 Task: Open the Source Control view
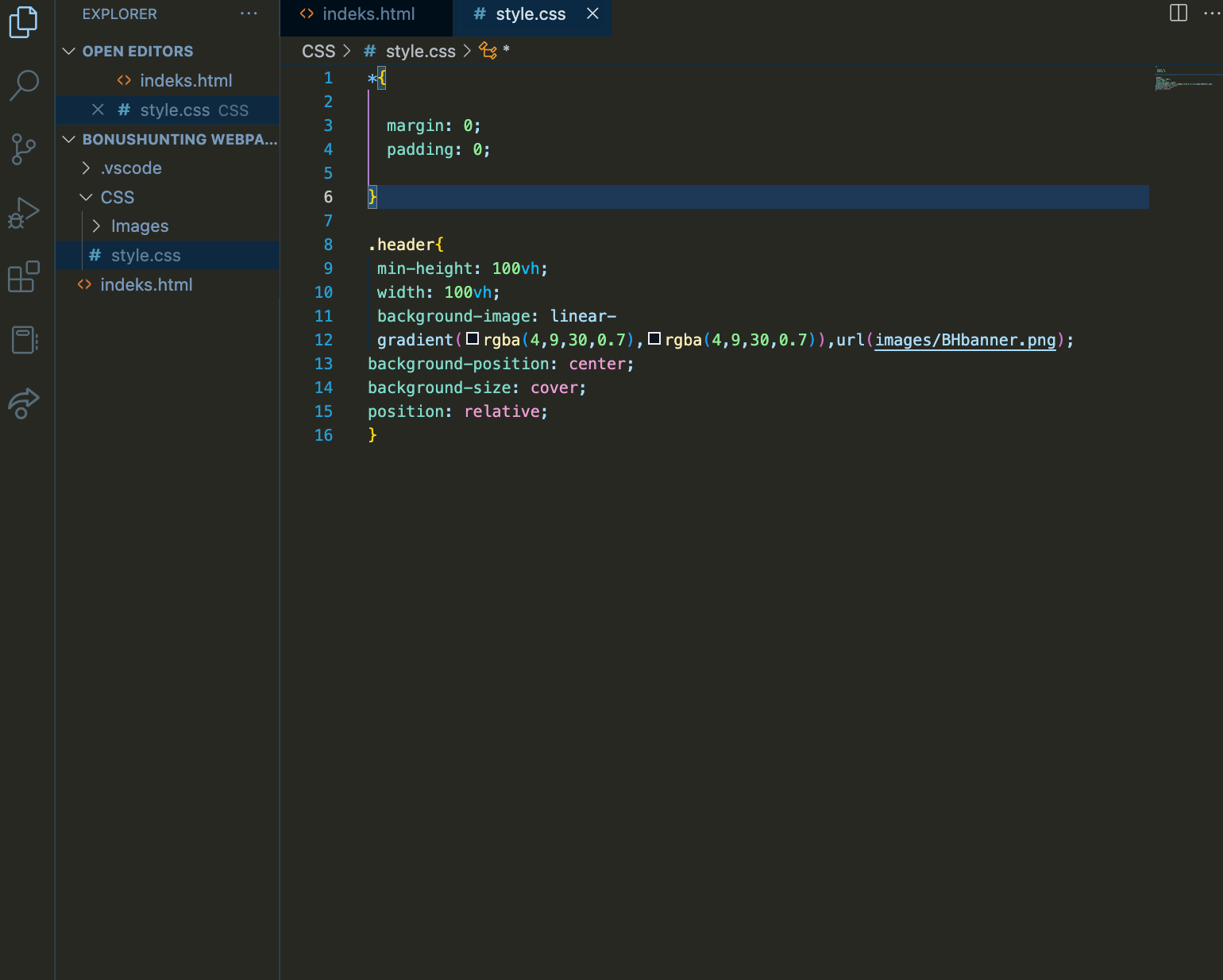point(24,149)
